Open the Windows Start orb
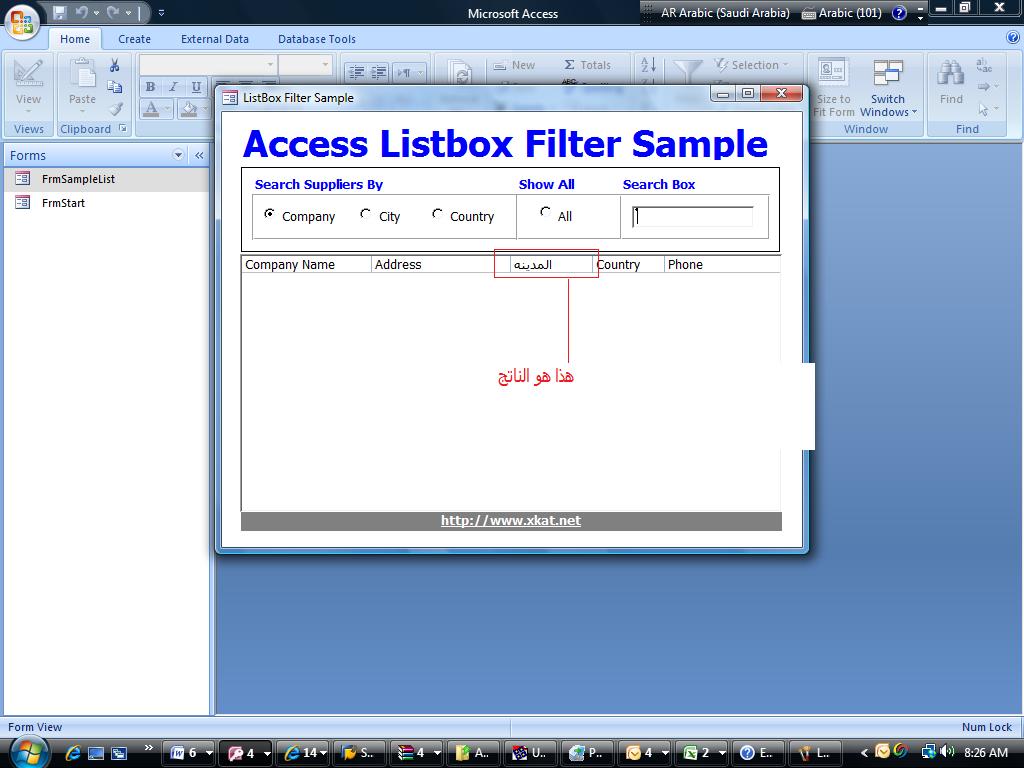Viewport: 1024px width, 768px height. coord(27,752)
